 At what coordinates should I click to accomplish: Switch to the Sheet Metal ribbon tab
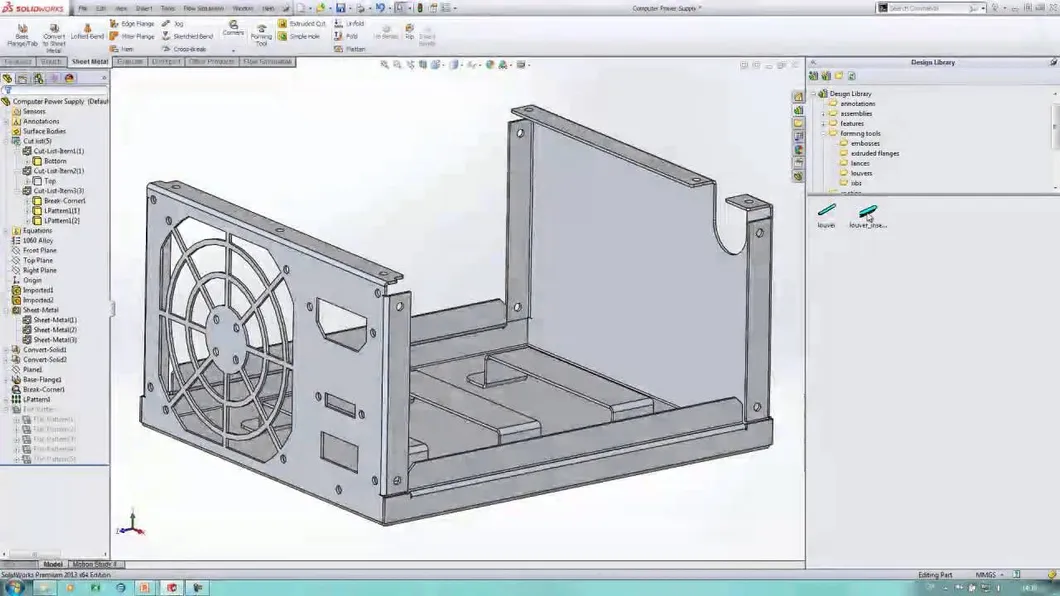(88, 60)
